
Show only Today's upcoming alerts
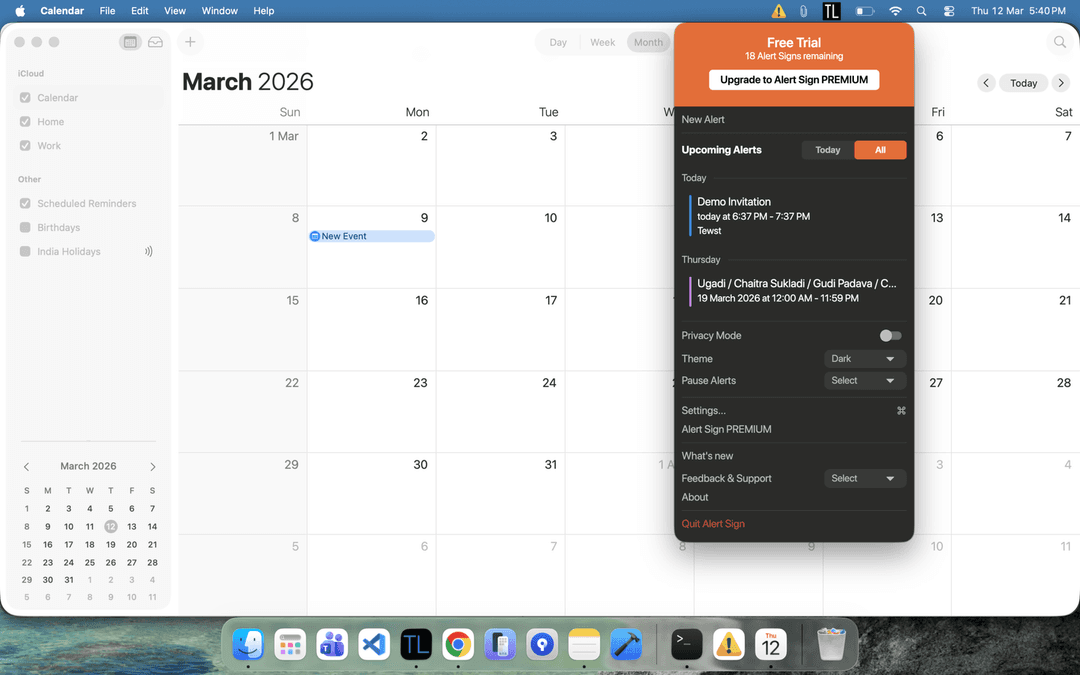click(828, 150)
